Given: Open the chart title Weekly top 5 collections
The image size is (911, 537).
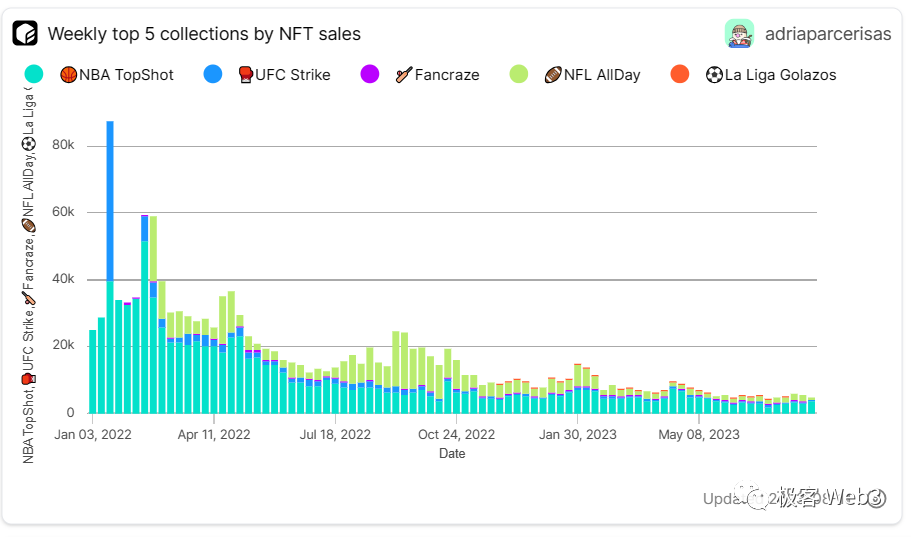Looking at the screenshot, I should (204, 34).
